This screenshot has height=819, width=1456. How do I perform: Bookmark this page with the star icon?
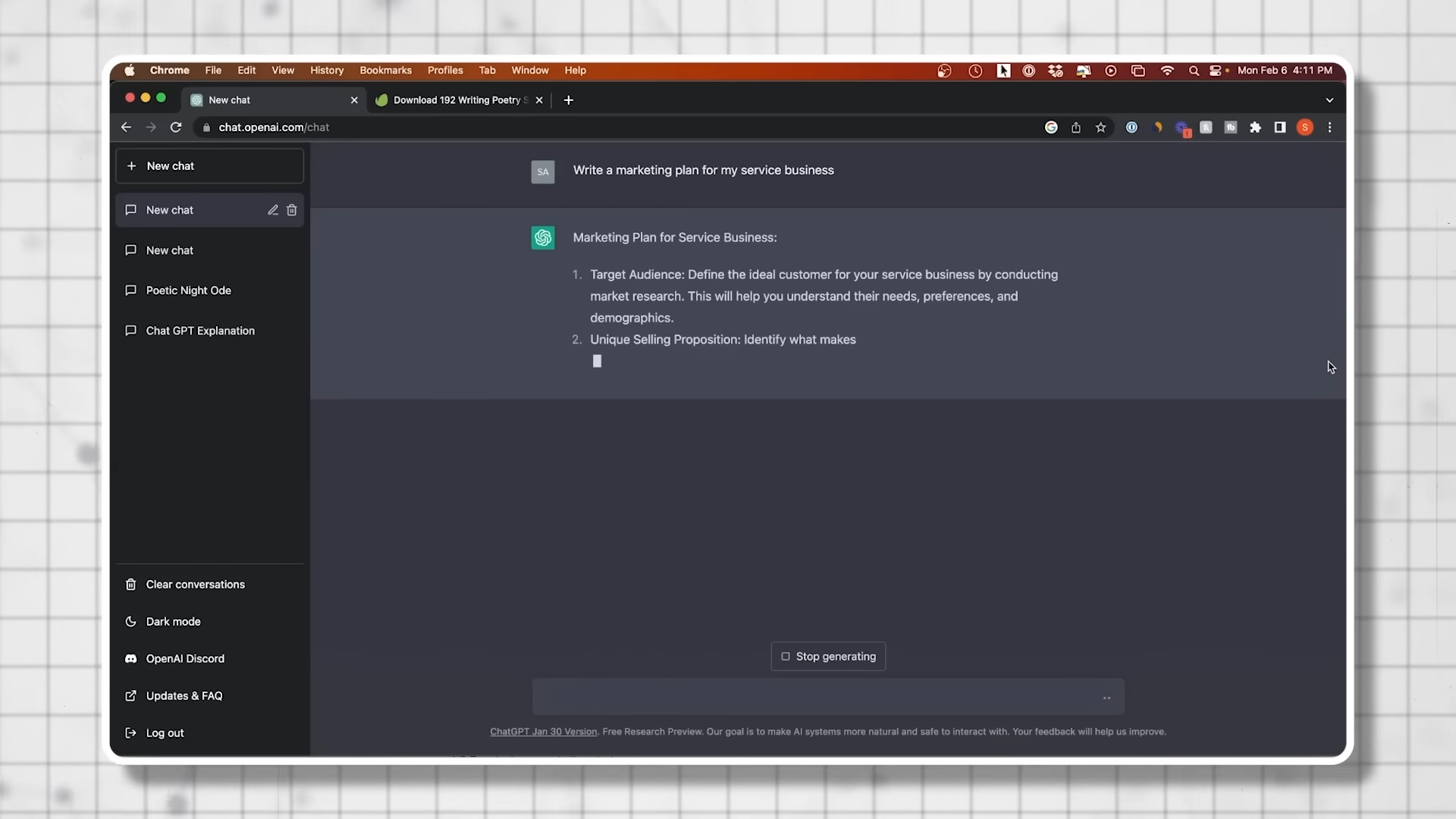tap(1101, 127)
